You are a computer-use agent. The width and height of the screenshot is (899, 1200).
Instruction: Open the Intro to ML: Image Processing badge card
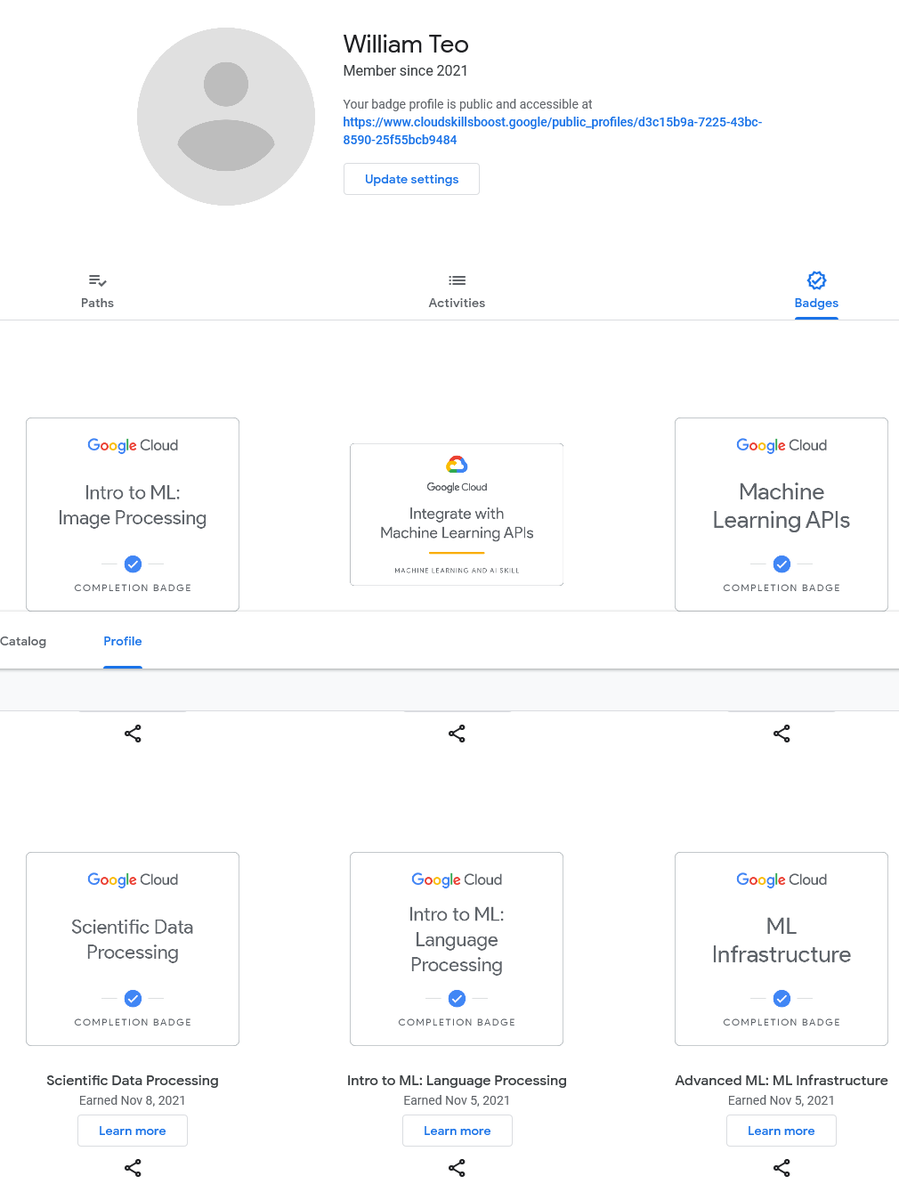point(132,514)
